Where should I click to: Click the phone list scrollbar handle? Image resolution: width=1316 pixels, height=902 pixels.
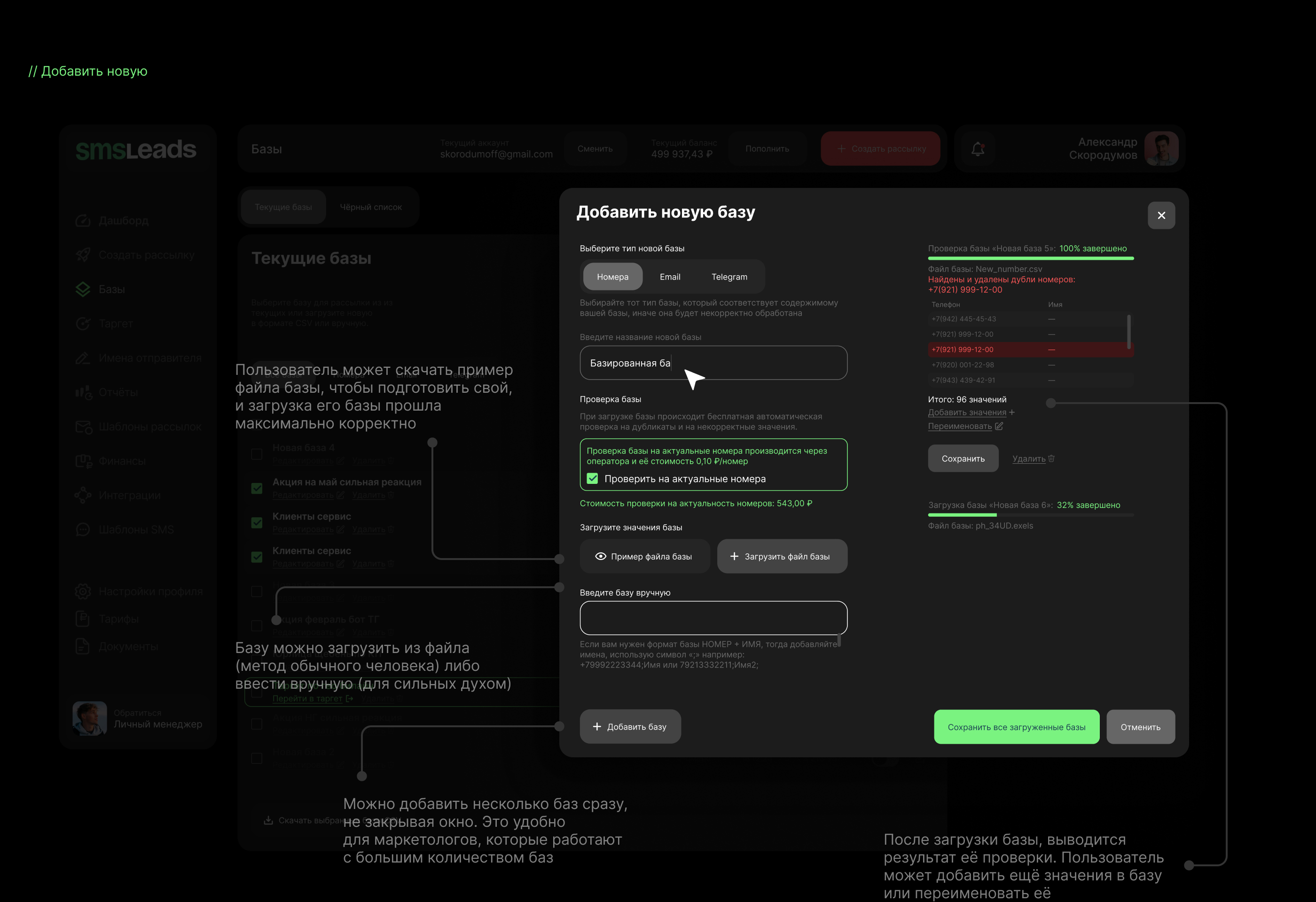point(1128,332)
